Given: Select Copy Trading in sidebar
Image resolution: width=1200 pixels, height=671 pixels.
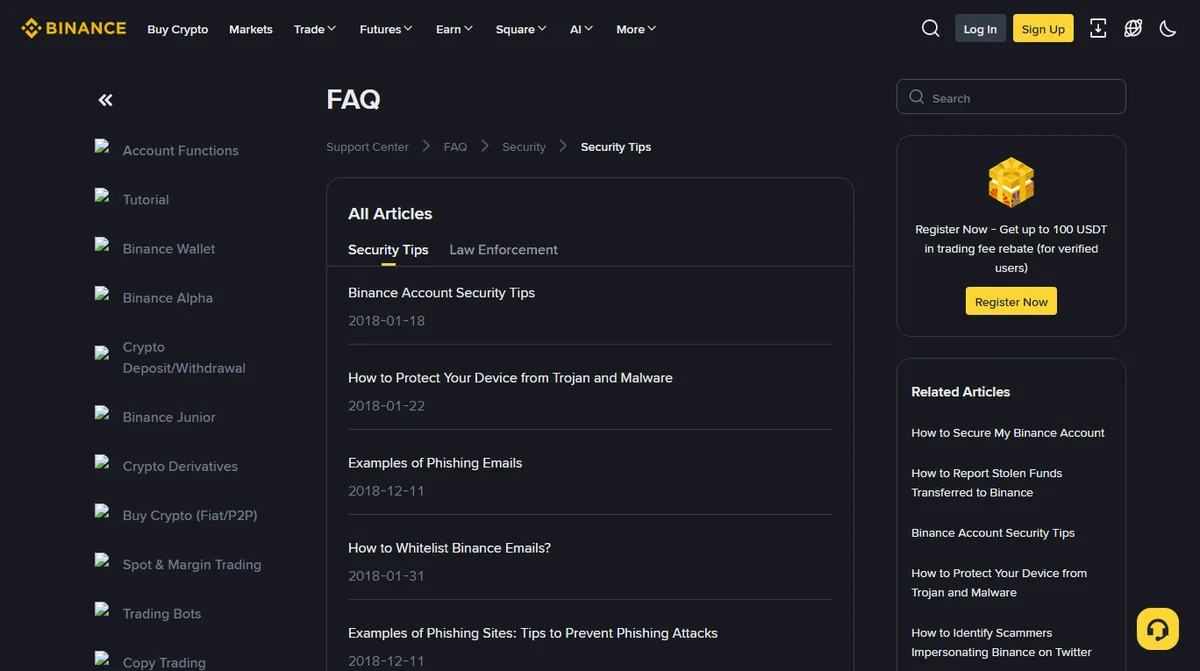Looking at the screenshot, I should [x=164, y=662].
